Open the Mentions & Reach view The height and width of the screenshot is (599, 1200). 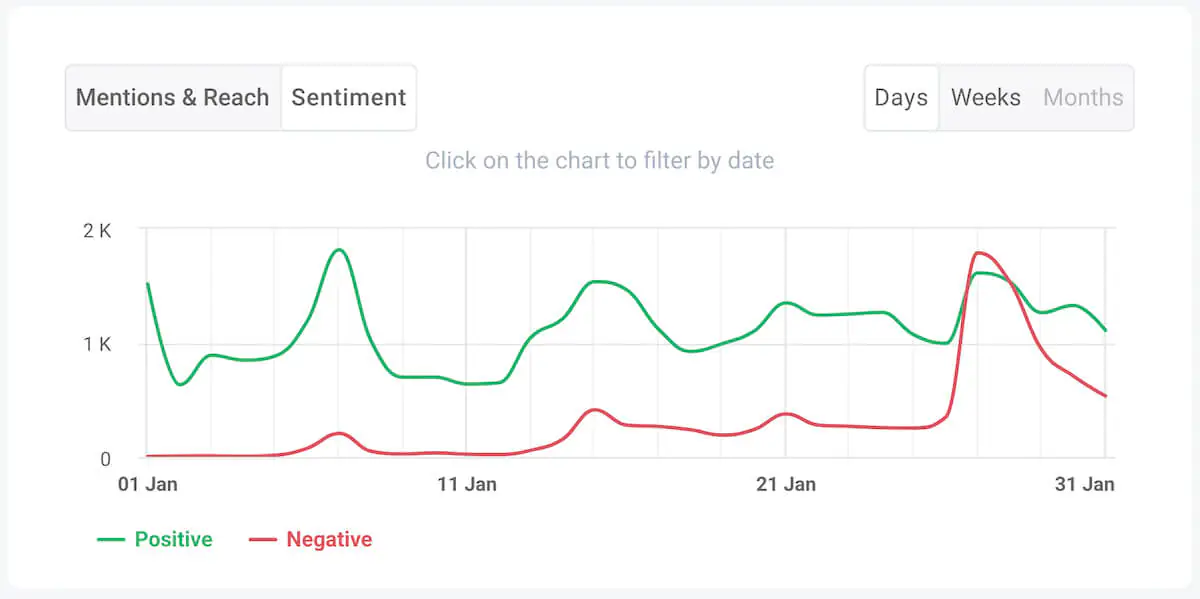coord(172,97)
